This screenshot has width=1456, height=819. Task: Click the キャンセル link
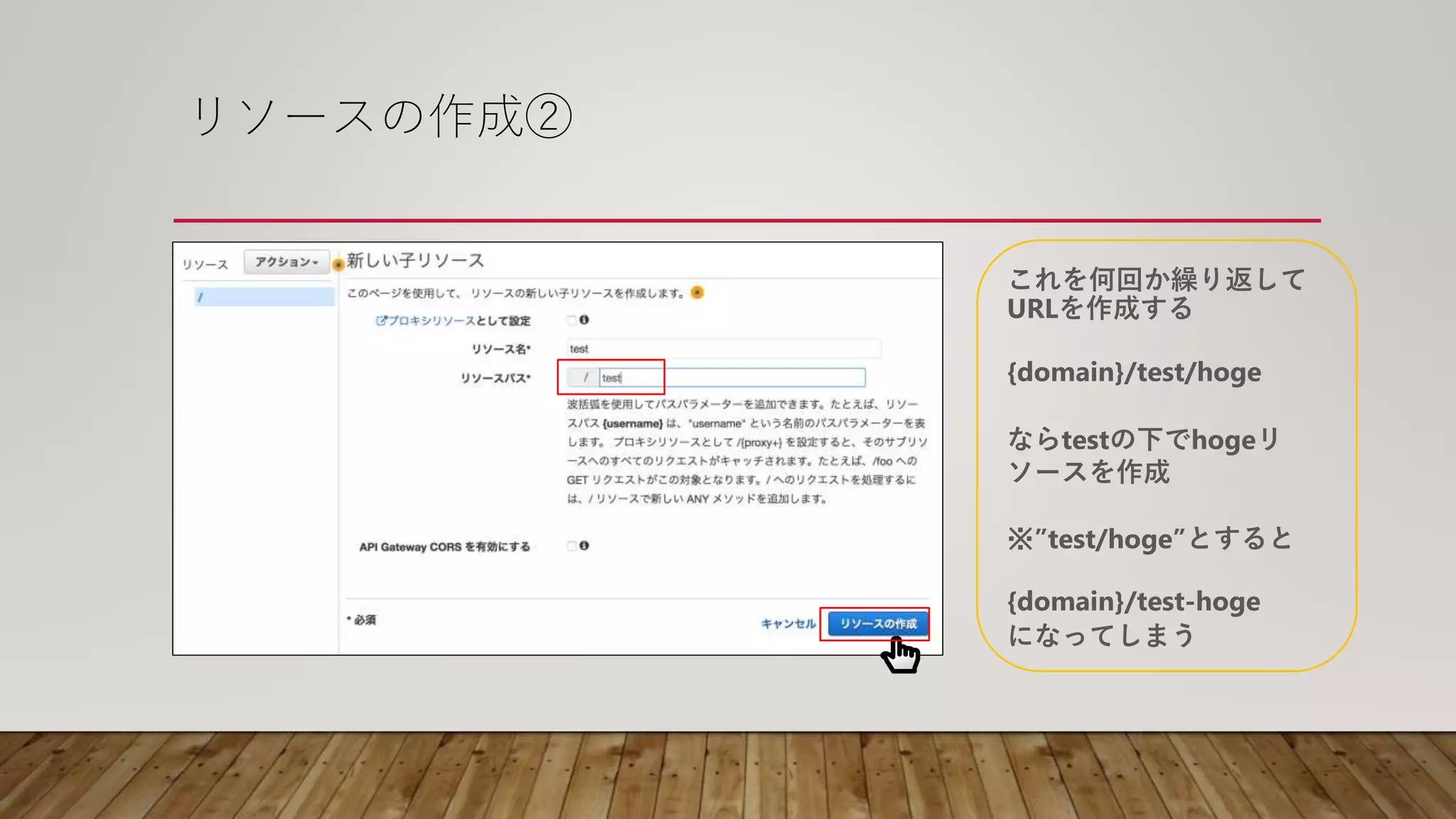pos(788,623)
